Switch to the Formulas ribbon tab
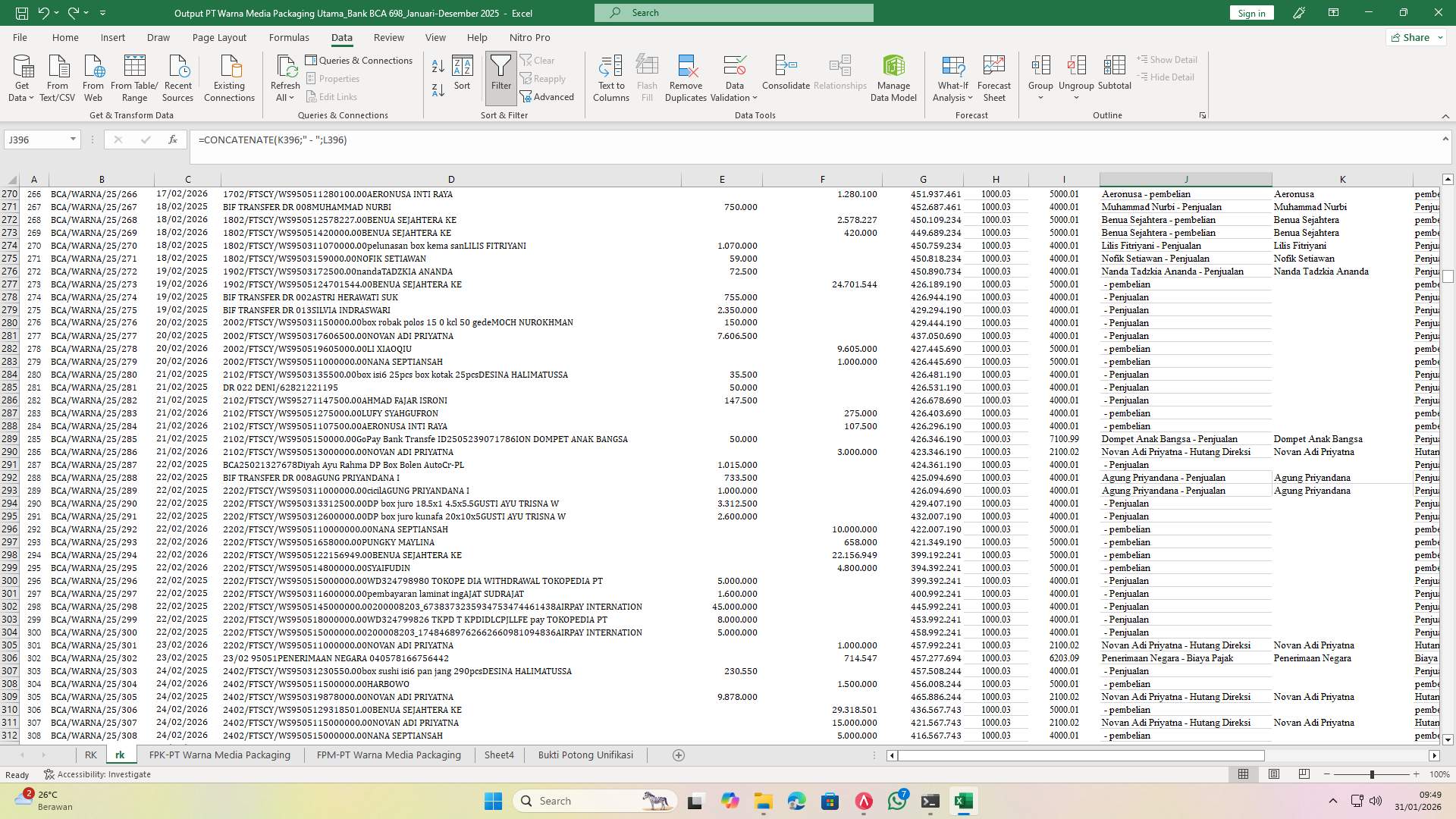This screenshot has width=1456, height=819. tap(289, 37)
